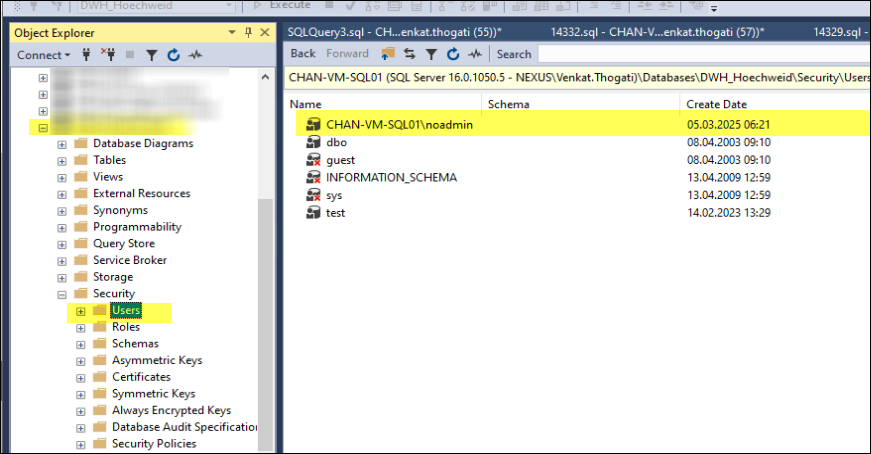
Task: Expand the Query Store node
Action: 62,245
